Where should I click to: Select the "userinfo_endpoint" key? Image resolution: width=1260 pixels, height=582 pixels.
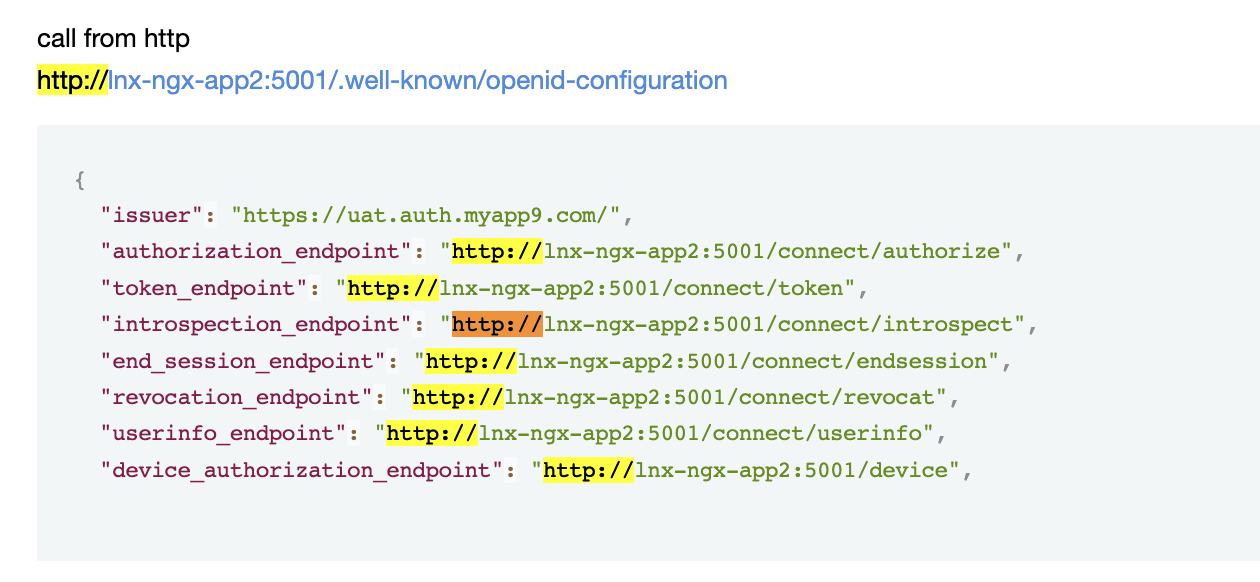(x=217, y=433)
